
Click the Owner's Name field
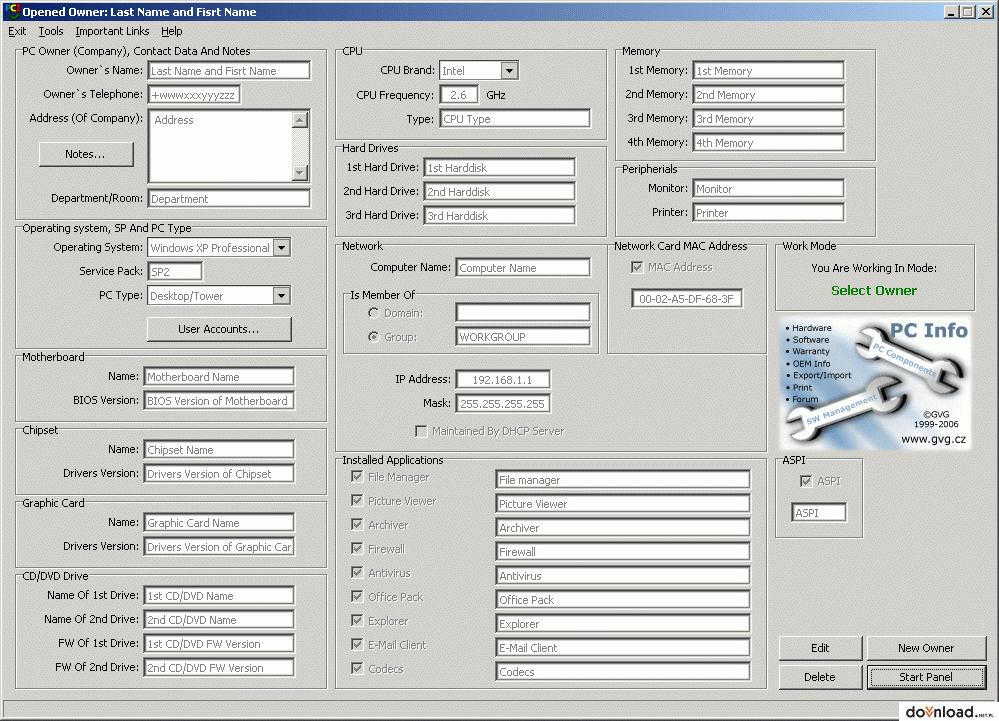click(x=229, y=71)
